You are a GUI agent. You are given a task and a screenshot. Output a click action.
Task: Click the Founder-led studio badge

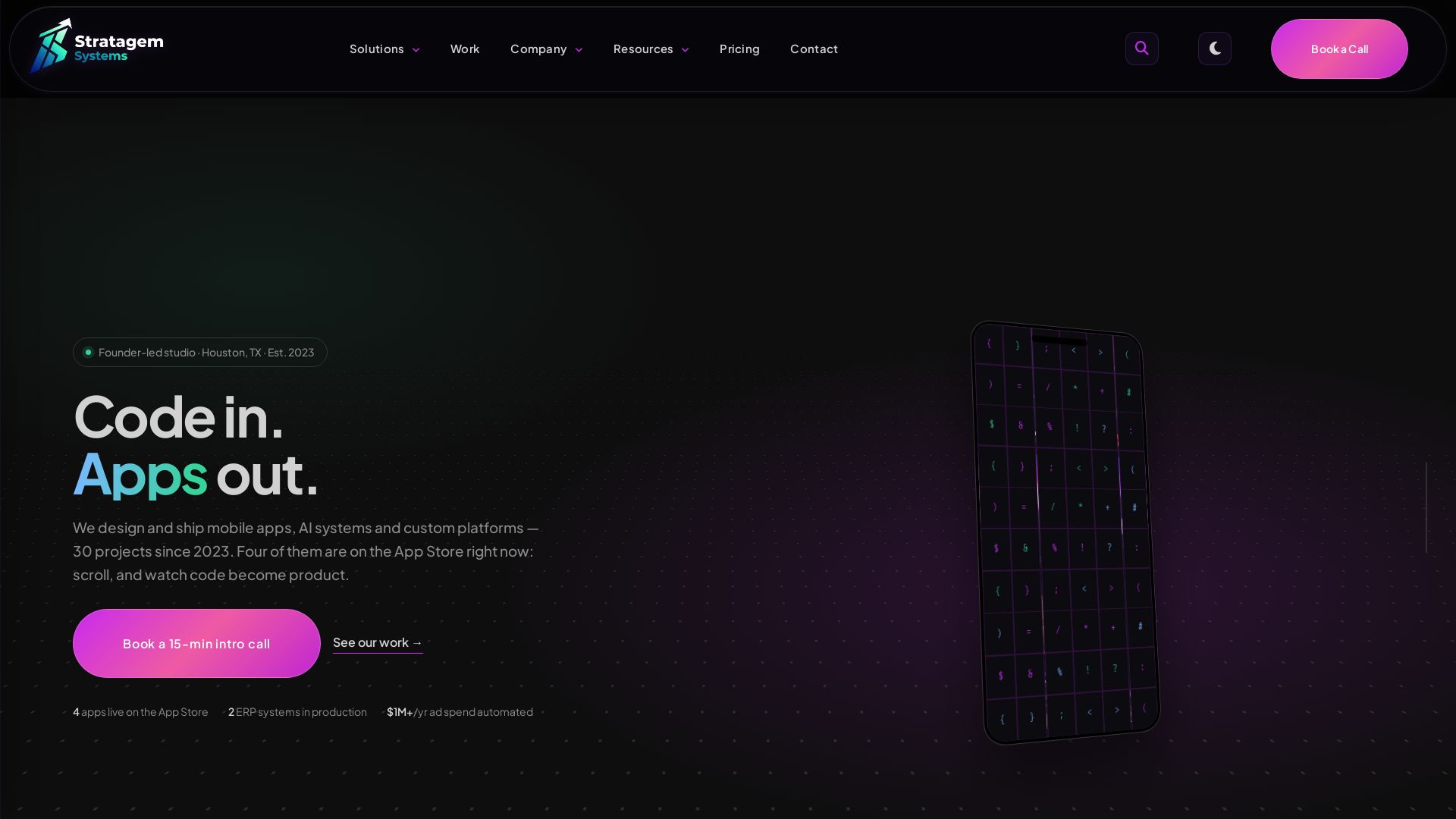[200, 352]
